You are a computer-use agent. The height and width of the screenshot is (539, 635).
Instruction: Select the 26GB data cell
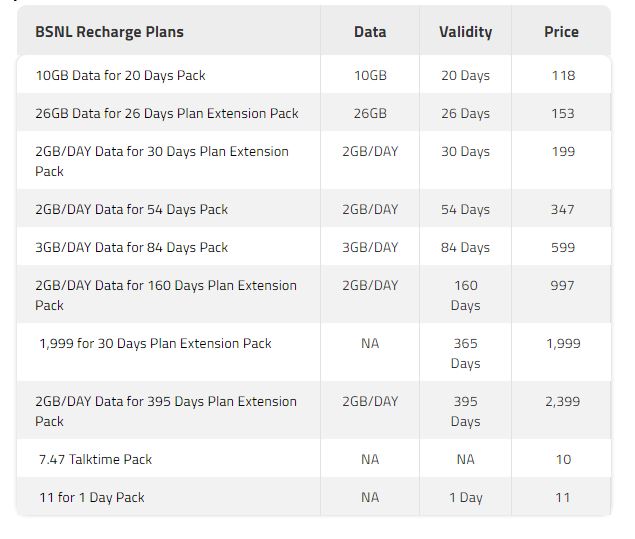[x=370, y=113]
